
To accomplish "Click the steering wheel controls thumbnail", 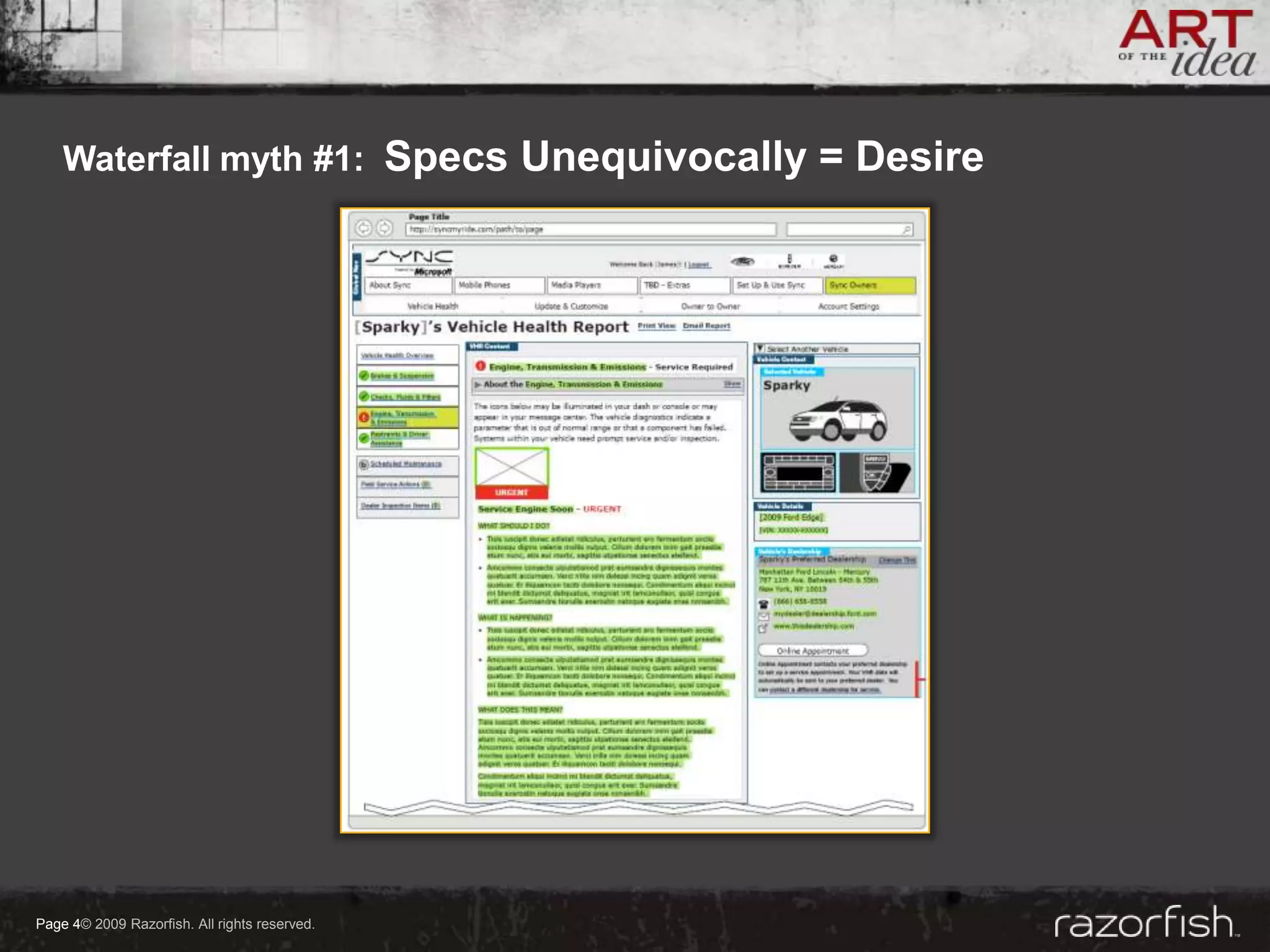I will (x=877, y=472).
